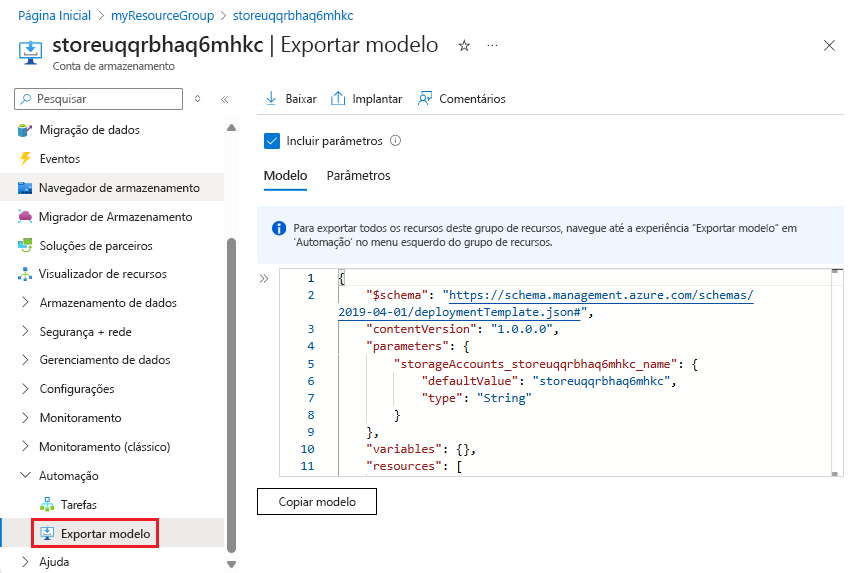Show info tooltip for Incluir parâmetros
This screenshot has width=851, height=573.
pos(396,141)
